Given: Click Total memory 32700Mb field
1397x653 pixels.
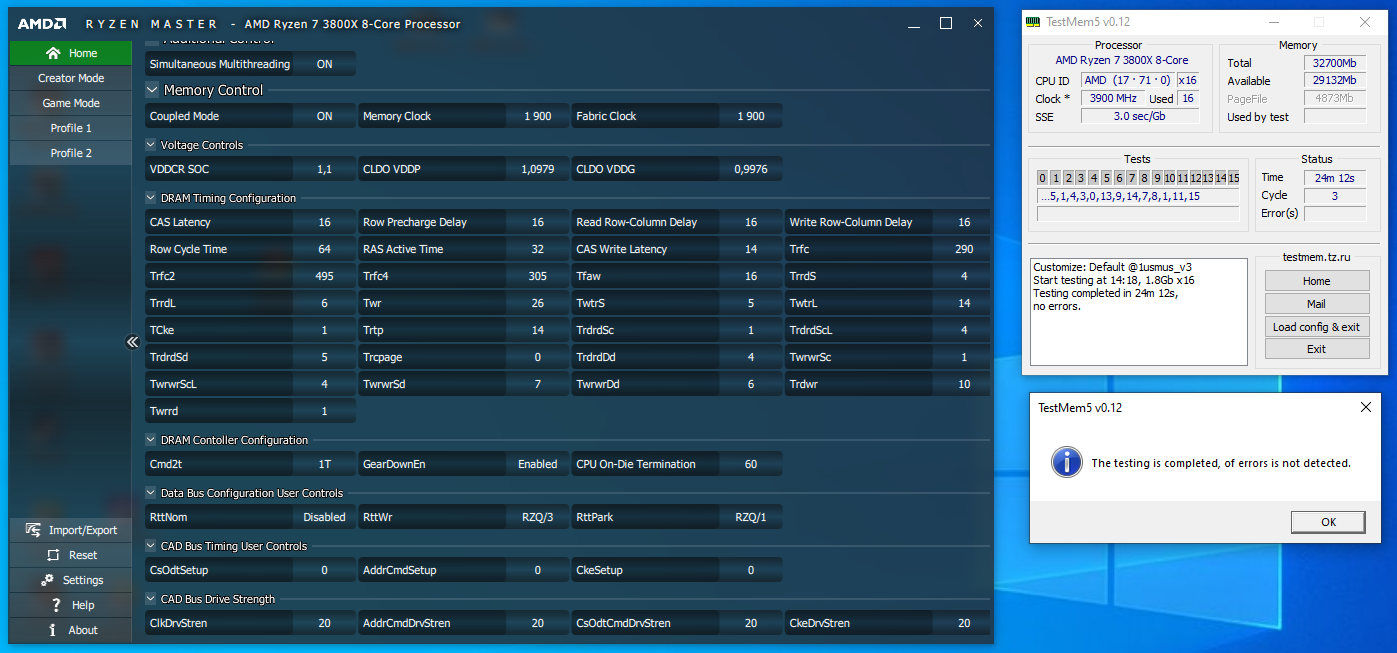Looking at the screenshot, I should (1335, 63).
